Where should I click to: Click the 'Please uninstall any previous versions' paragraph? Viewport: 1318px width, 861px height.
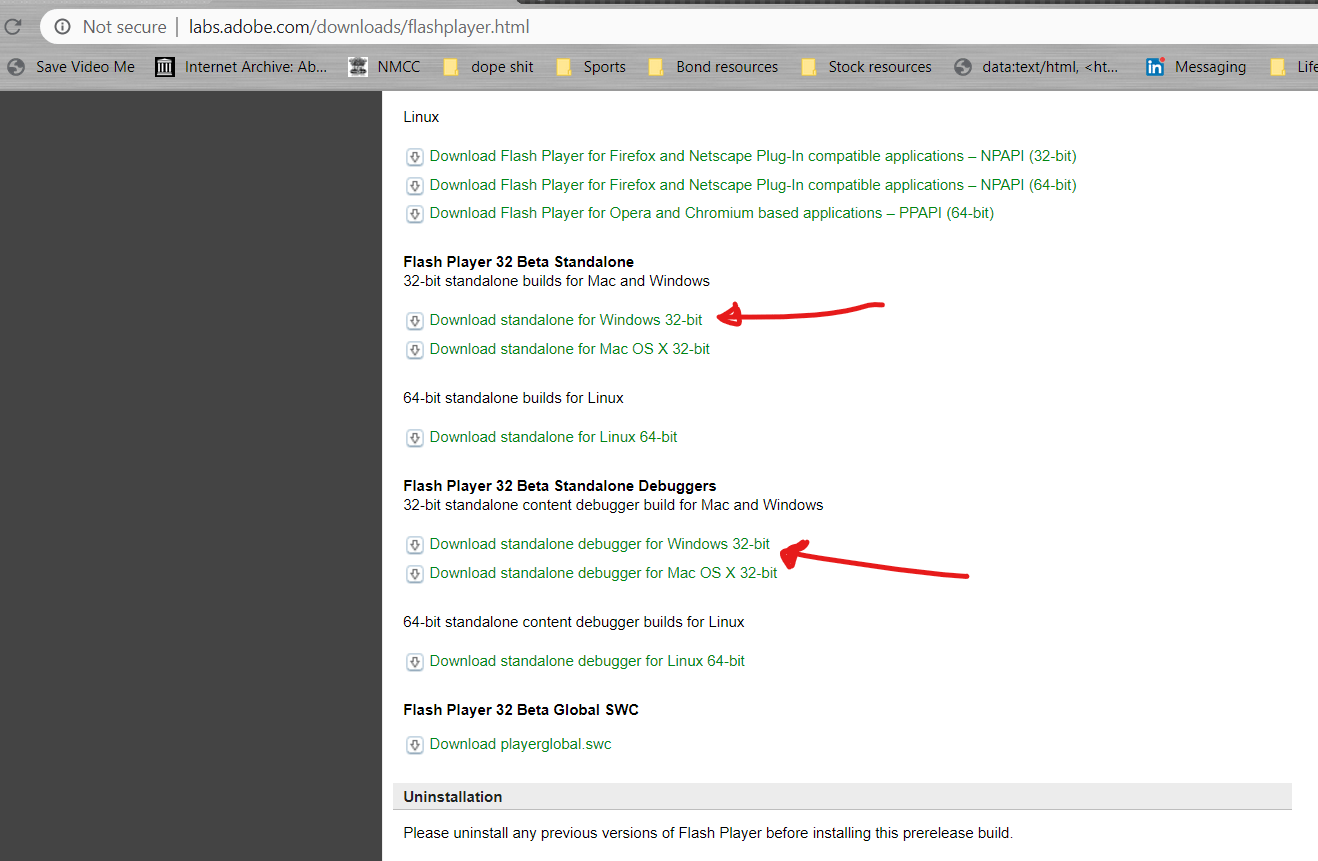coord(708,833)
